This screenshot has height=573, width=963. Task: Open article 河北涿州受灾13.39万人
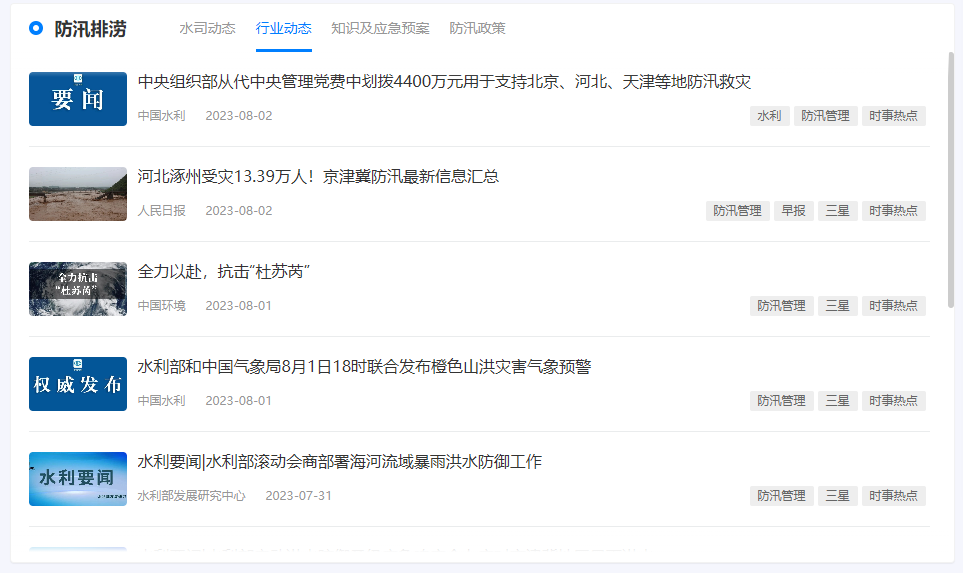318,177
